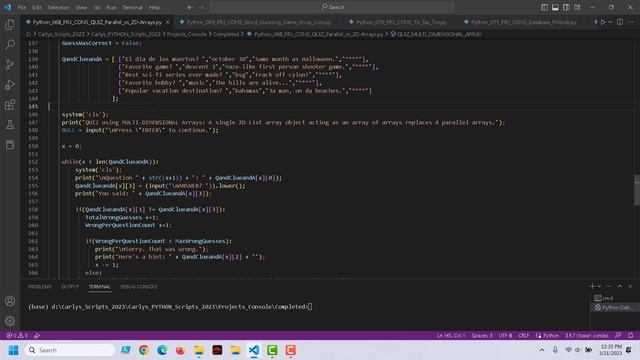Click the VS Code logo in title bar
The image size is (640, 360).
pyautogui.click(x=8, y=7)
